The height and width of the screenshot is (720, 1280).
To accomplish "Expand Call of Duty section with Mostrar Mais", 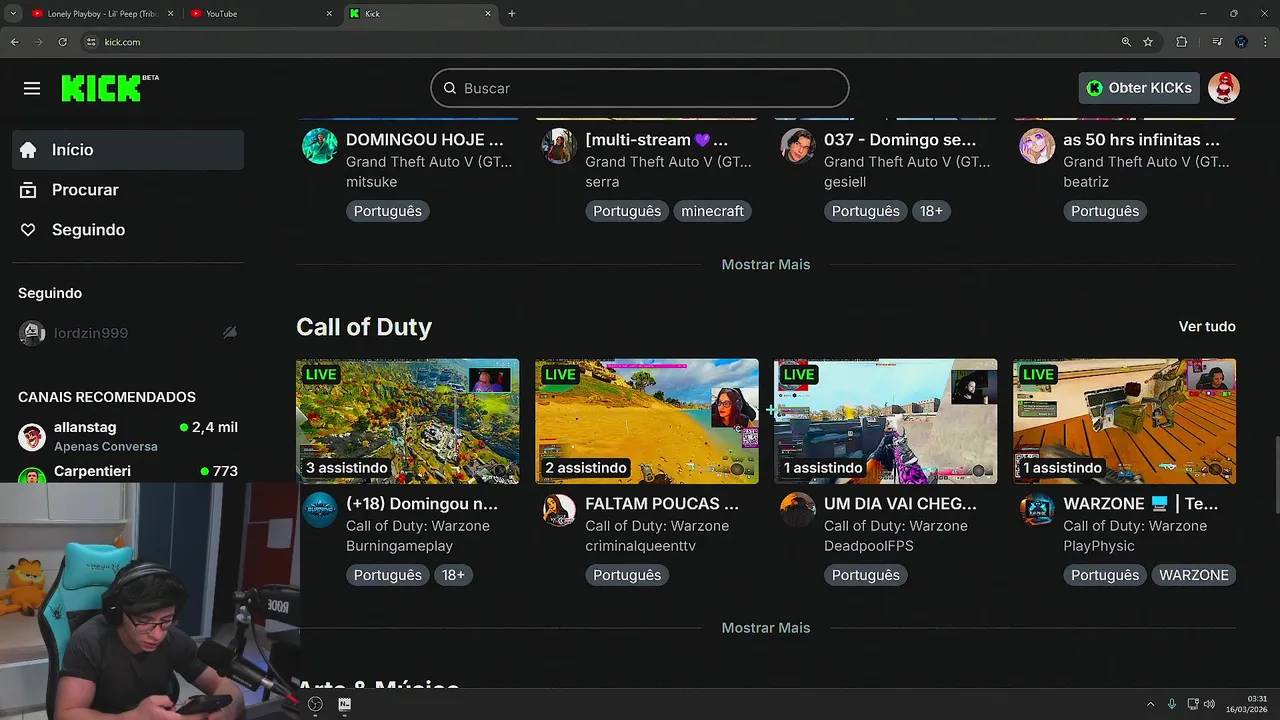I will click(766, 628).
